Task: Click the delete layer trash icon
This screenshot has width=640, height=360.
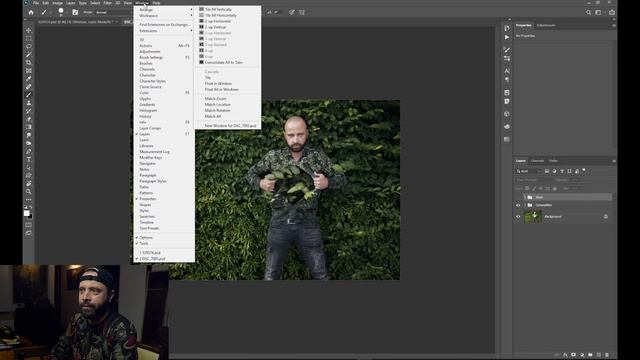Action: click(x=607, y=355)
